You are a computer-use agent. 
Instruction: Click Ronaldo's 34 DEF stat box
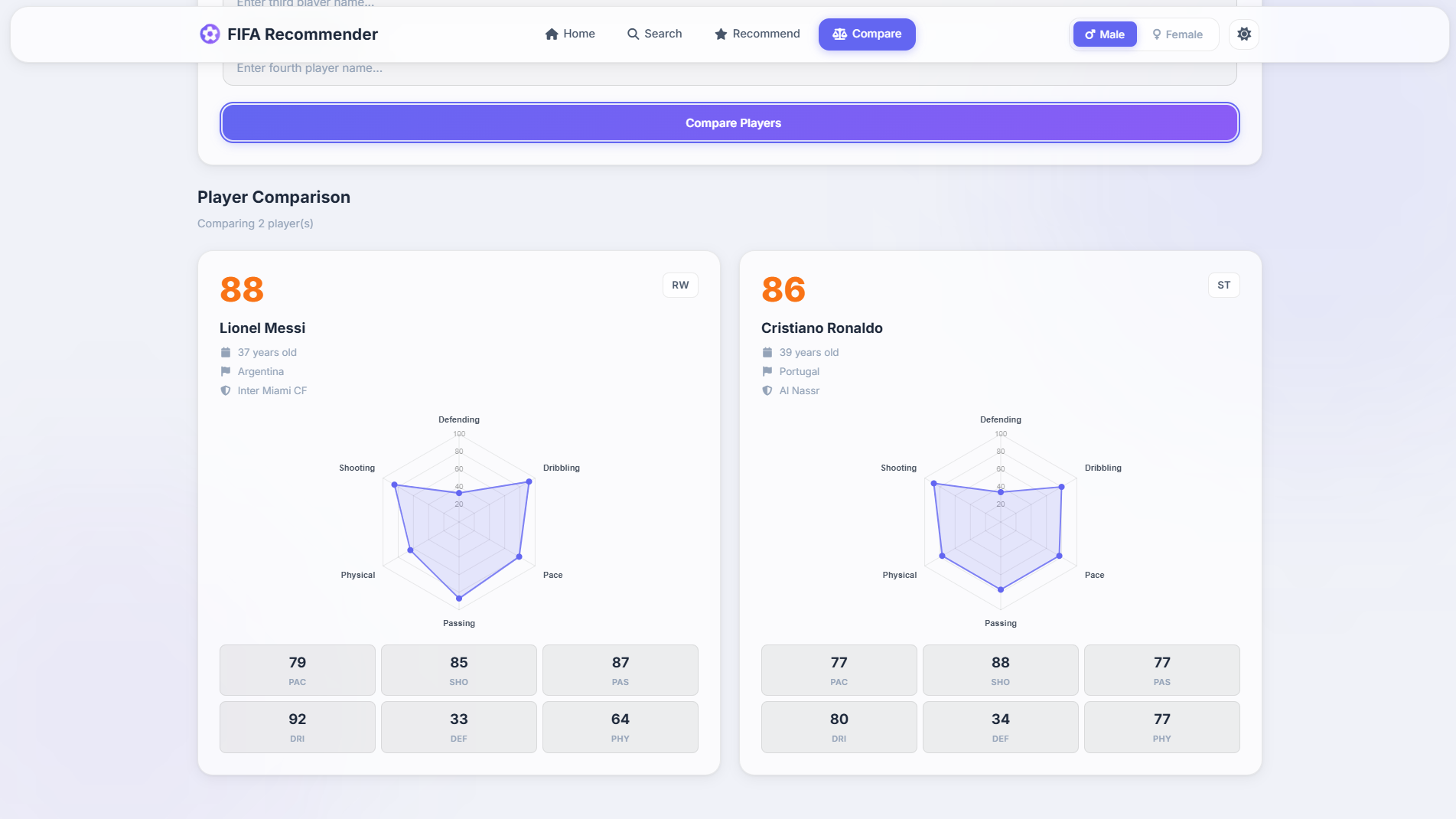tap(1001, 726)
